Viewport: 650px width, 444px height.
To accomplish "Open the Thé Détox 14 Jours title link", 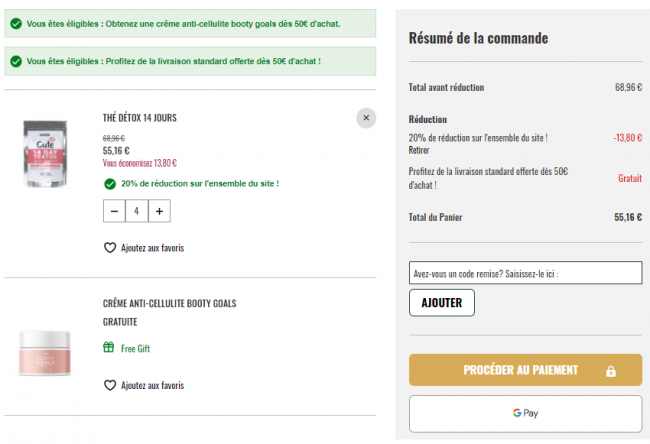I will [140, 118].
